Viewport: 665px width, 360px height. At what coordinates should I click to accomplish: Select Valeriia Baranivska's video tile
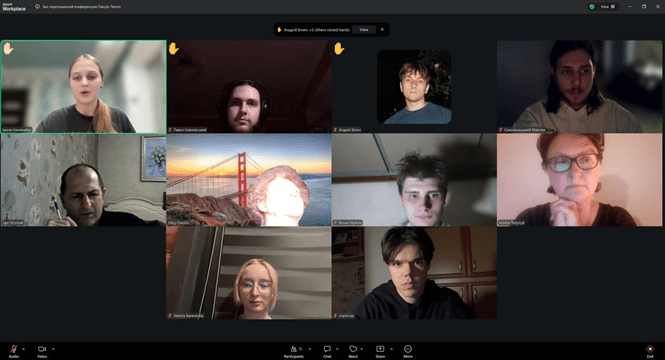point(249,273)
